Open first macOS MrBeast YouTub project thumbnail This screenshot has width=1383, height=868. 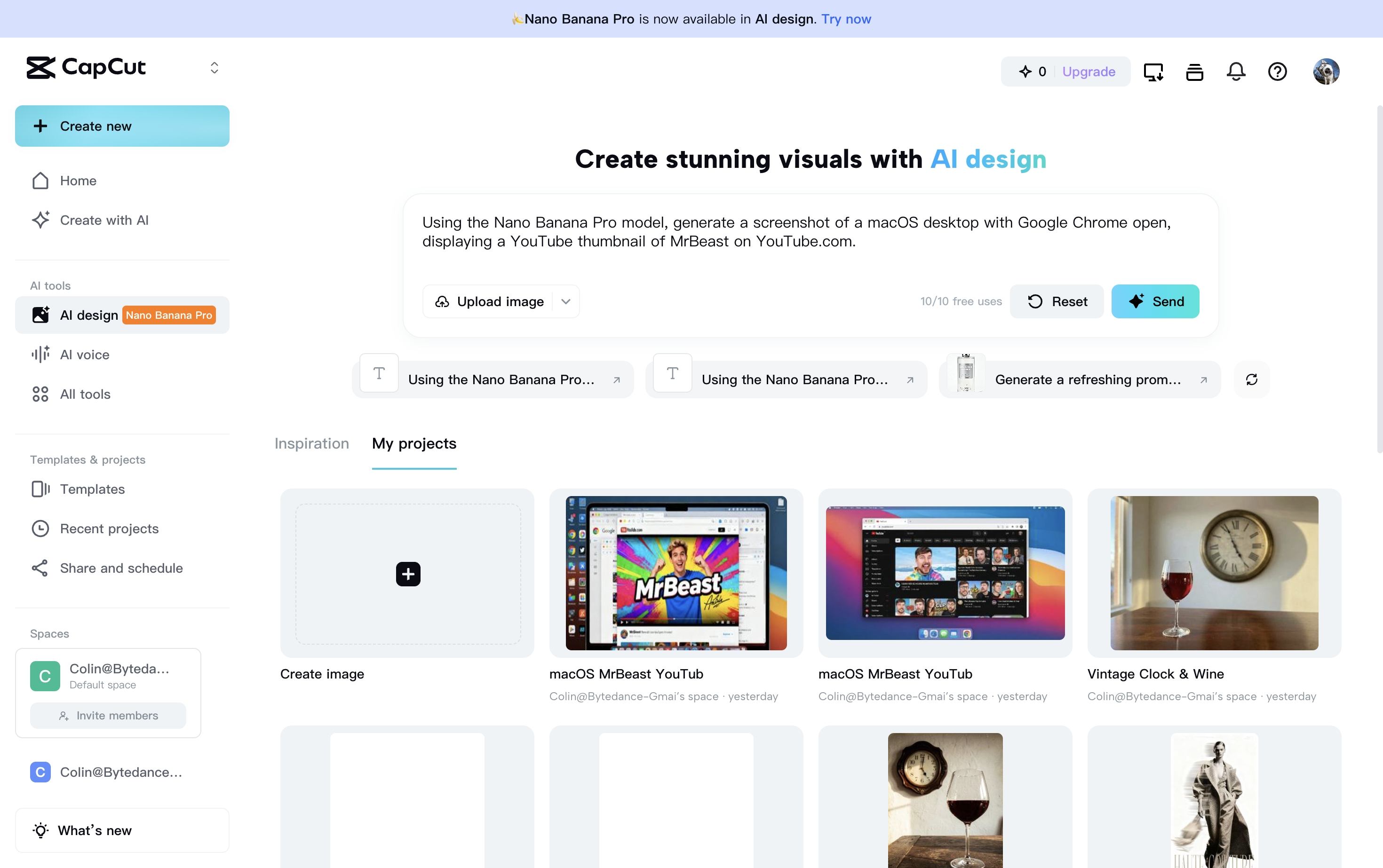point(676,574)
